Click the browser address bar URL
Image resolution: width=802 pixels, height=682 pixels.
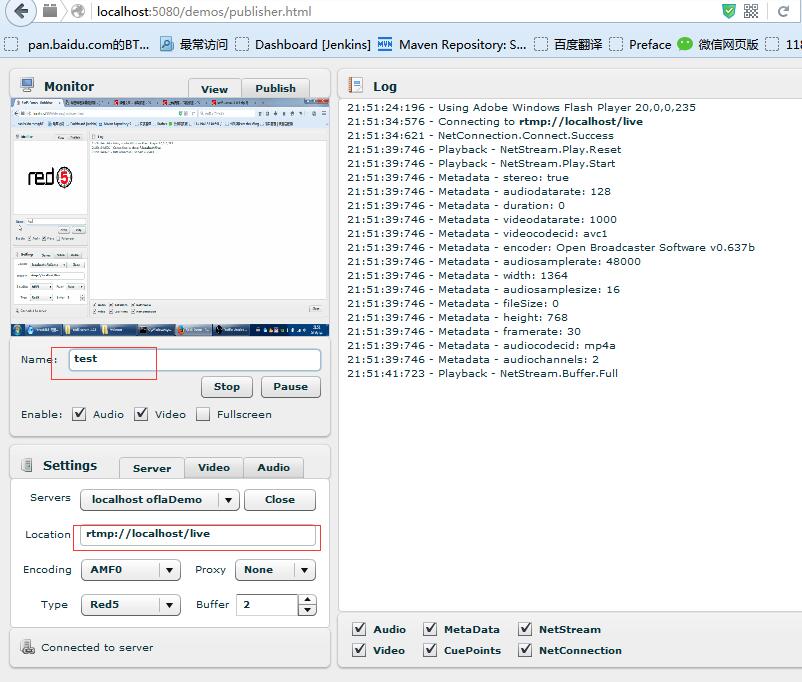click(204, 11)
